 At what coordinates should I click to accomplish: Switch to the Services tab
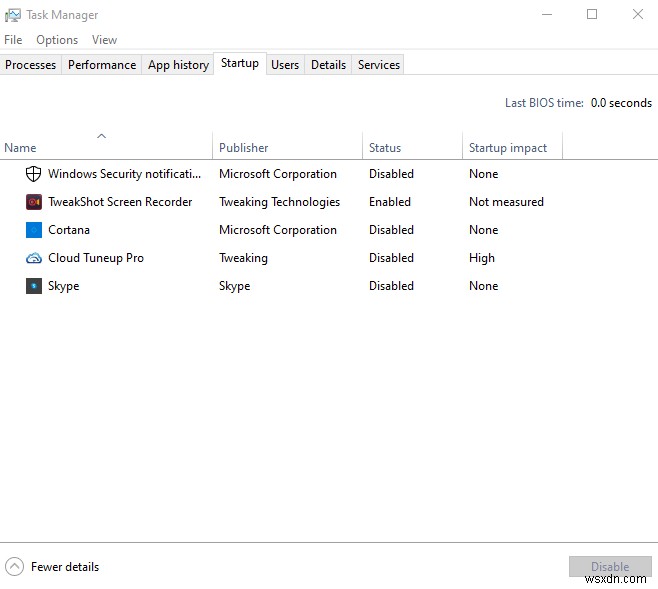coord(379,65)
